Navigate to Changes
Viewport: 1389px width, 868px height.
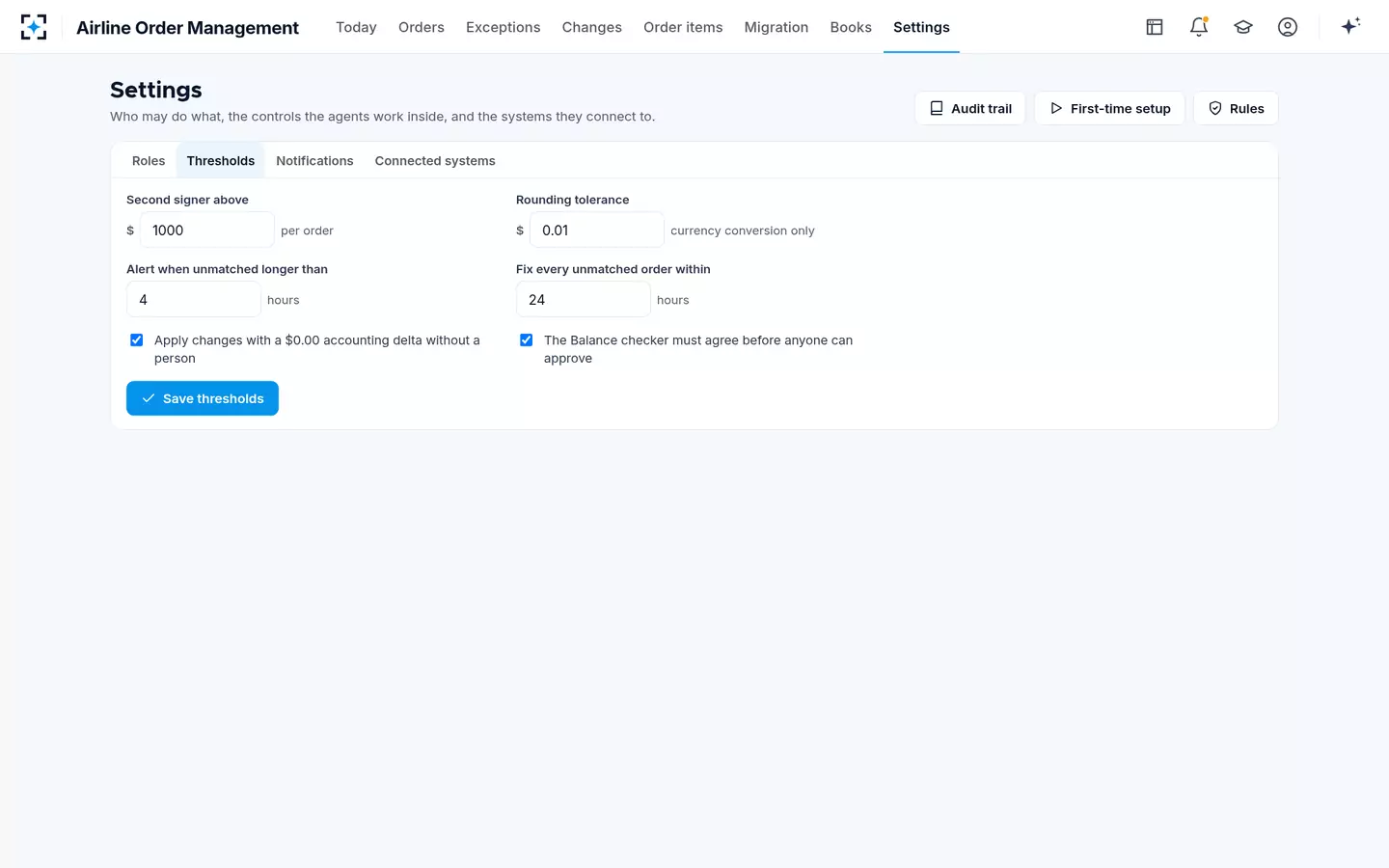click(592, 27)
